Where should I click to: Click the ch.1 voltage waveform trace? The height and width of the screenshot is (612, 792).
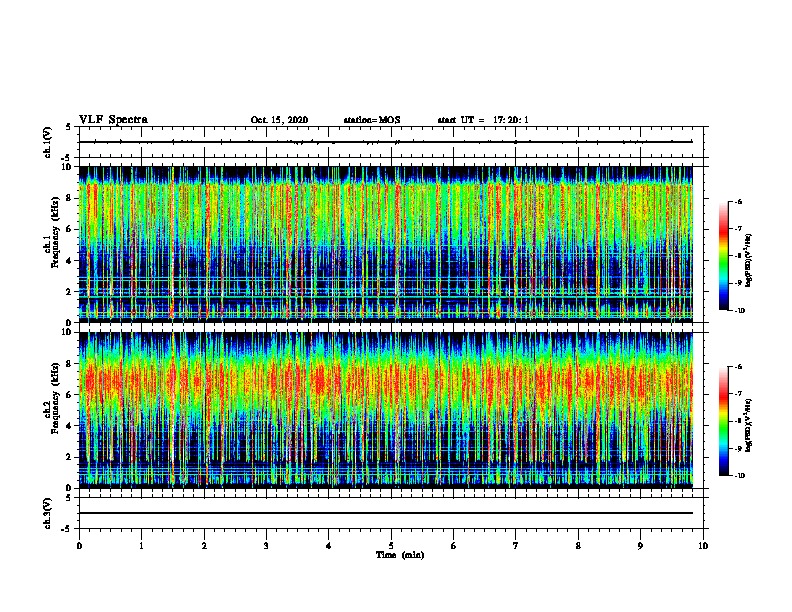[386, 142]
